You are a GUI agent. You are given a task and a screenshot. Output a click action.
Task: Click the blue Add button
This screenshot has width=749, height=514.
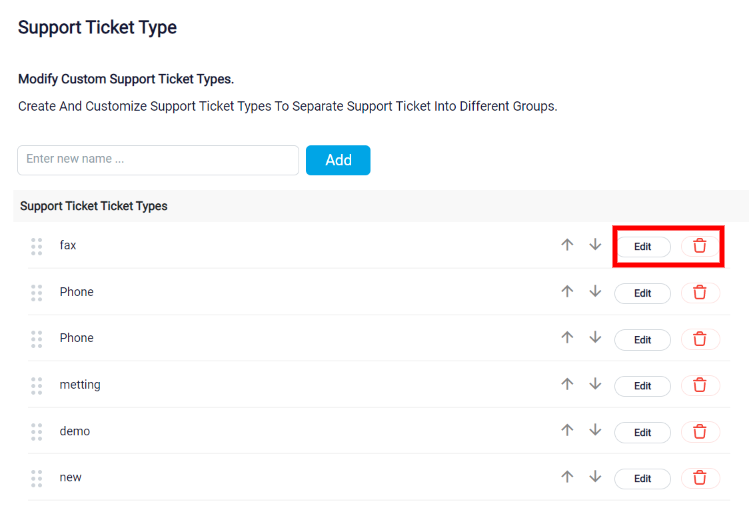point(338,160)
